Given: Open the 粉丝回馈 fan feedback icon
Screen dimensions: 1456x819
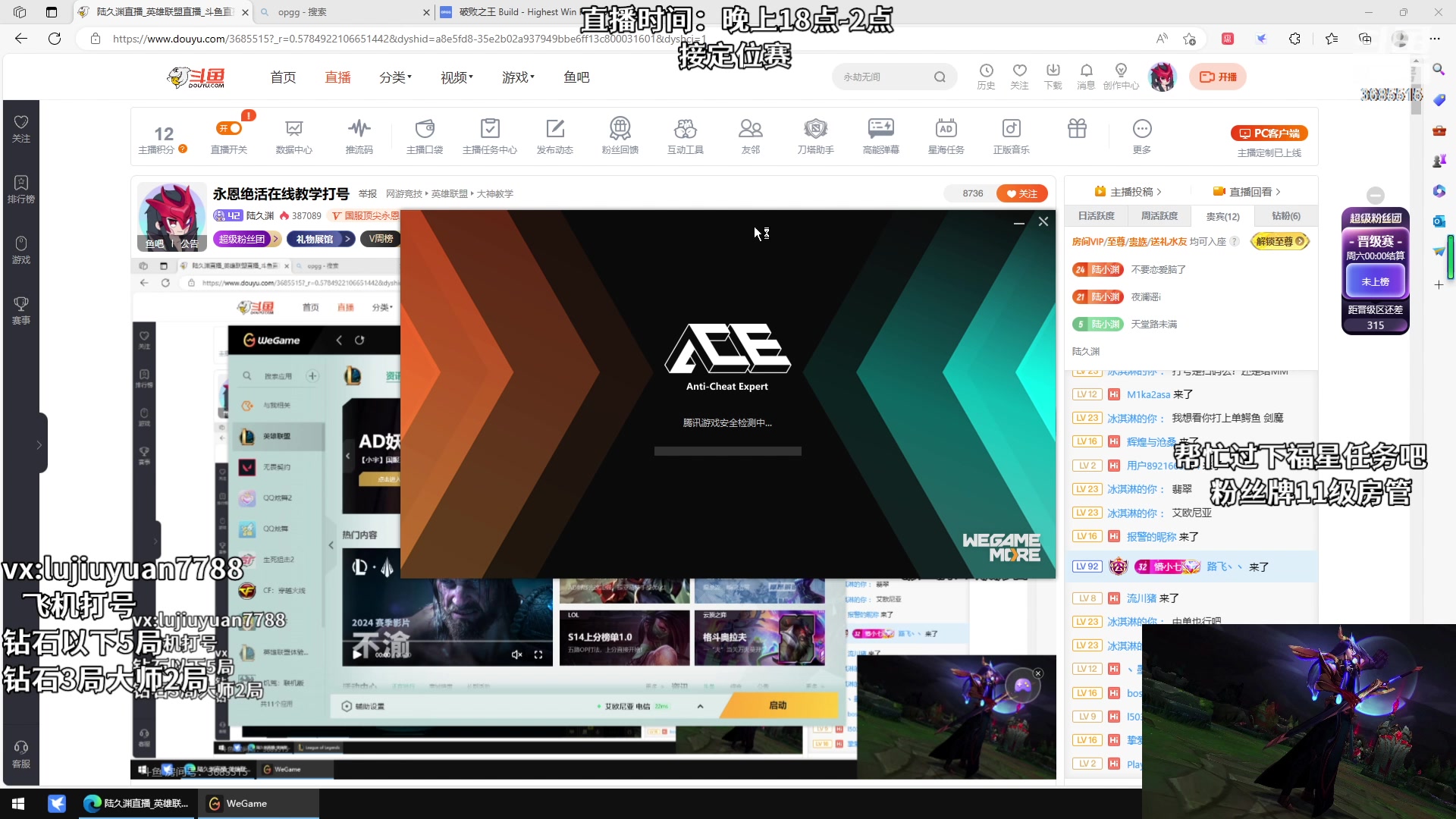Looking at the screenshot, I should tap(620, 136).
